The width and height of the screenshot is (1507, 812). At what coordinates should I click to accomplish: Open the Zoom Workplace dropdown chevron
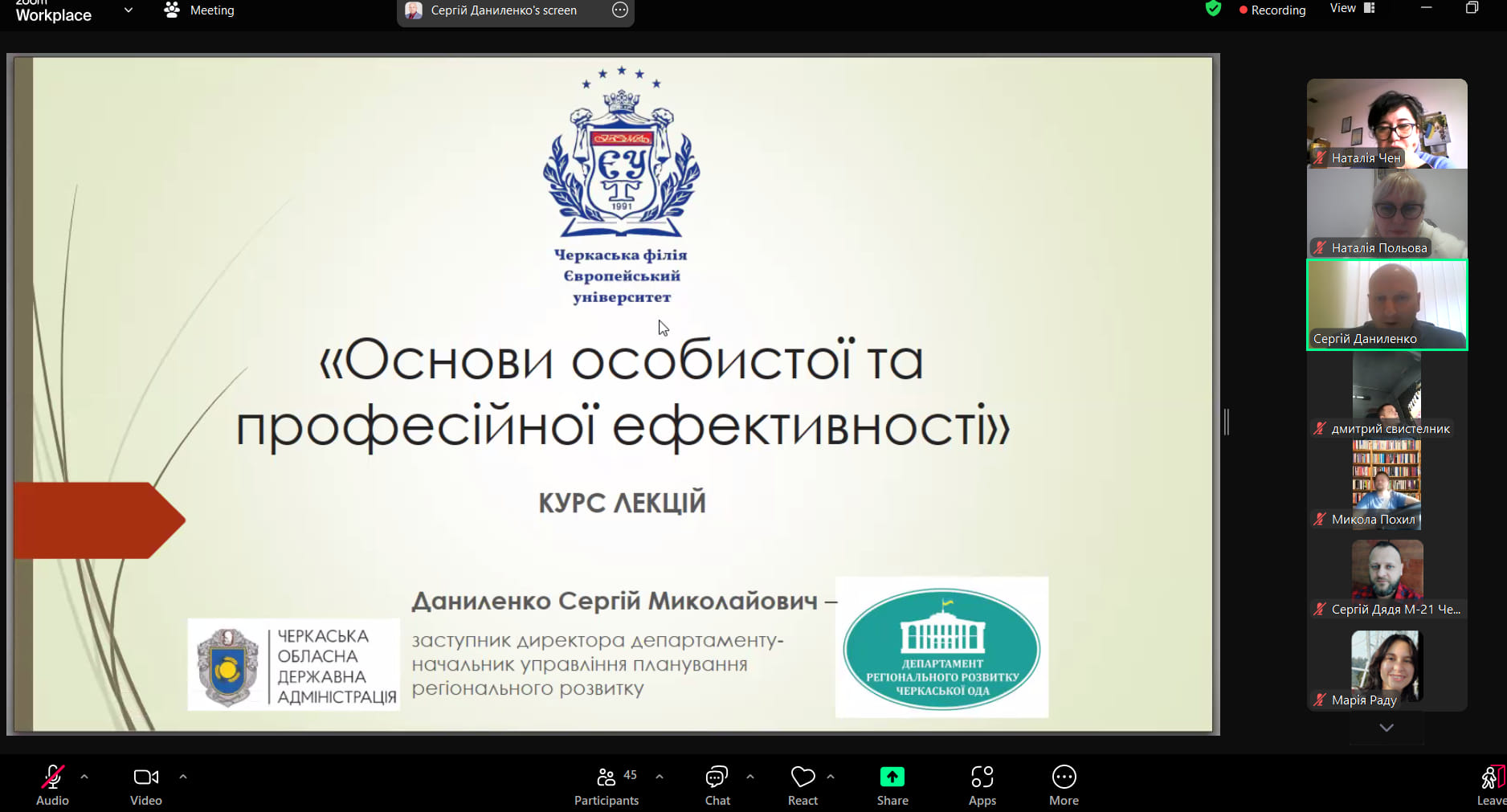point(129,10)
